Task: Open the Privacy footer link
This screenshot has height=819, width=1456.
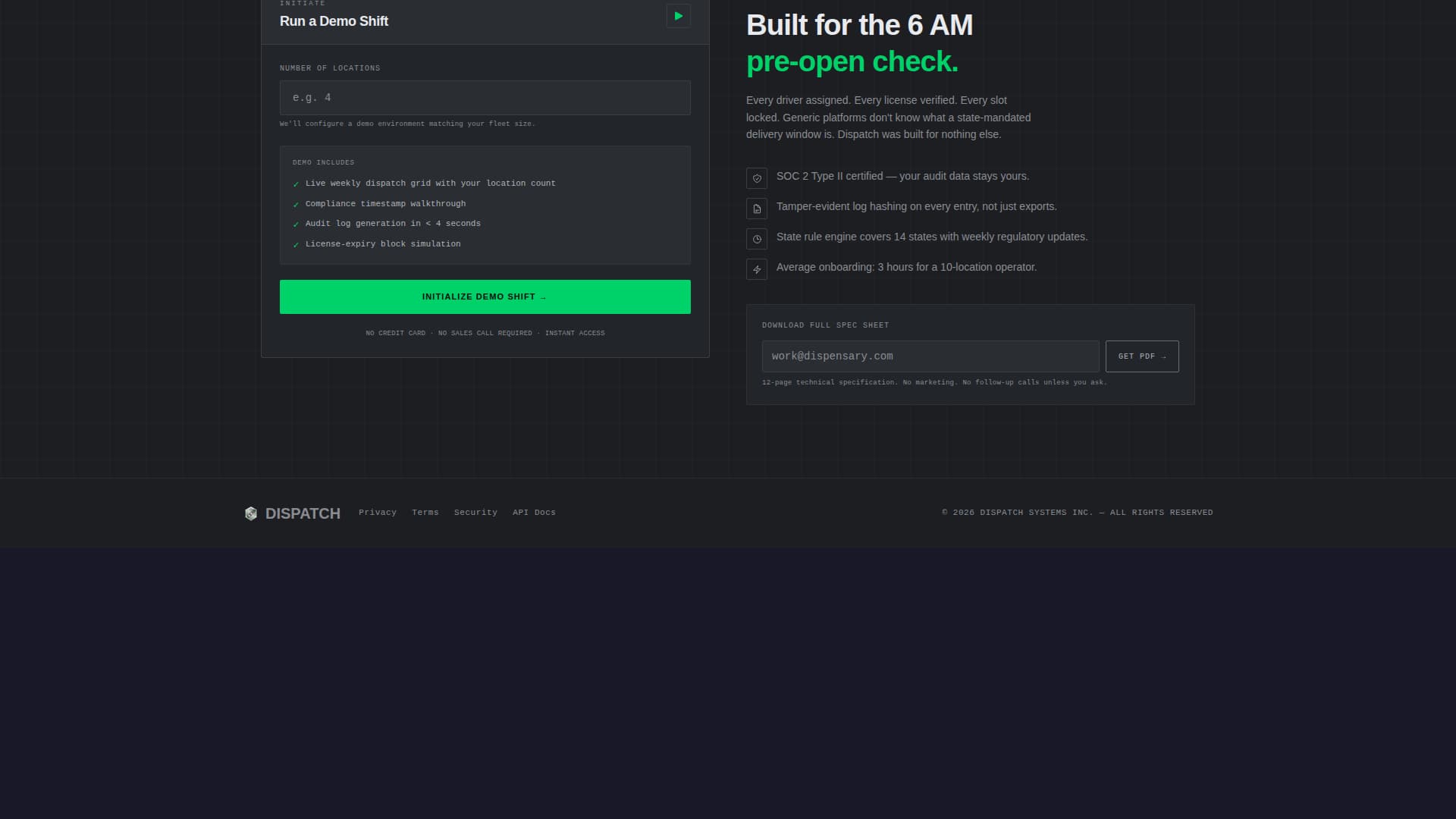Action: coord(378,513)
